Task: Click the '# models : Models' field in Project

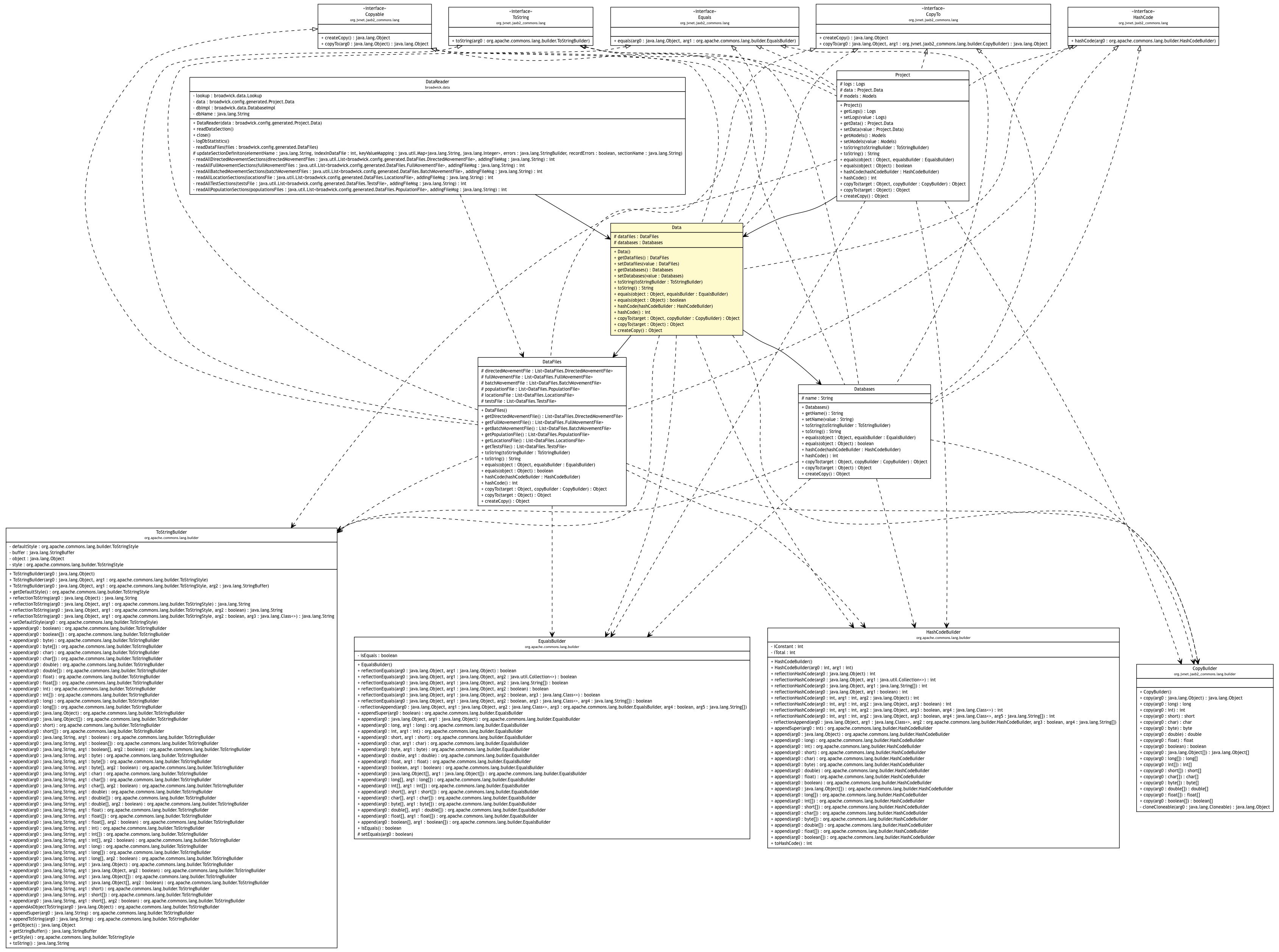Action: click(858, 96)
